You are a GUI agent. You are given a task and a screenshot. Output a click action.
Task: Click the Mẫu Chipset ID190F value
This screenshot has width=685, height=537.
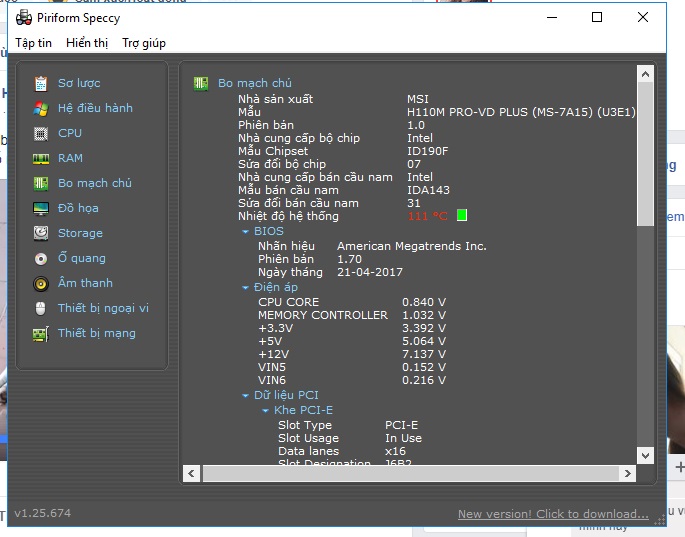pos(427,151)
